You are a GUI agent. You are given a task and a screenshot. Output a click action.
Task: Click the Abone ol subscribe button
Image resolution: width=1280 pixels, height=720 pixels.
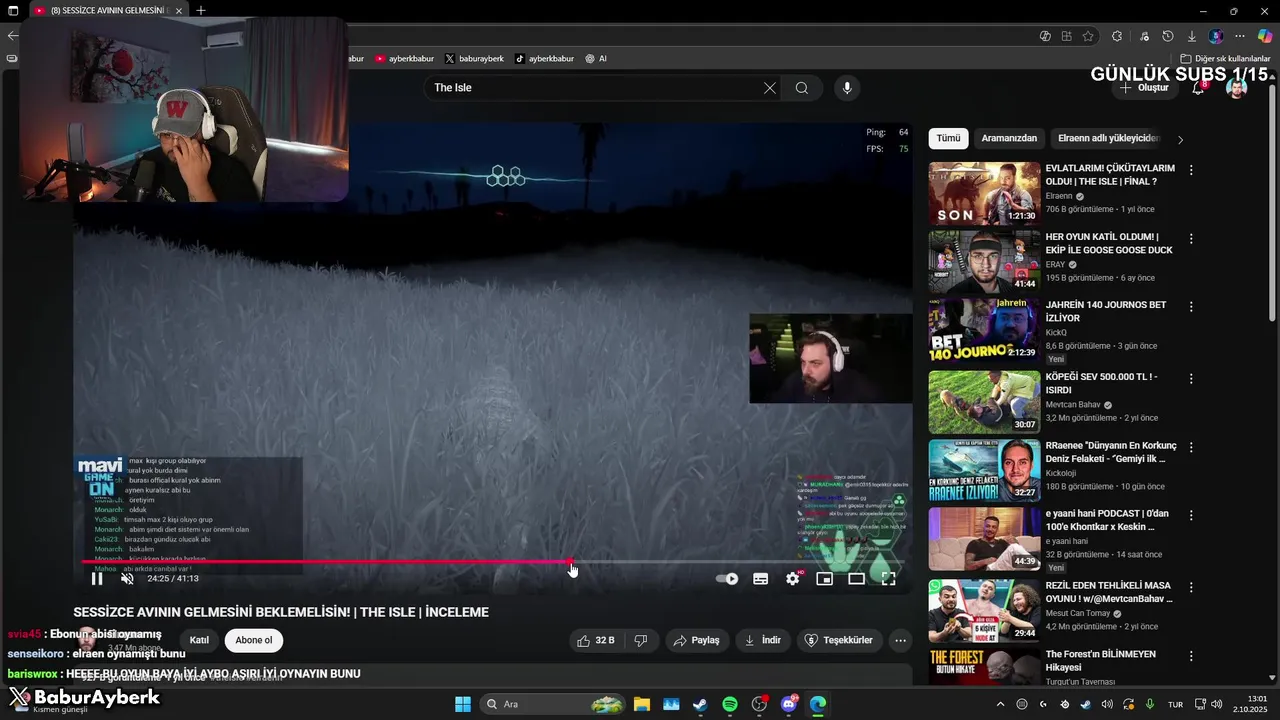coord(254,640)
